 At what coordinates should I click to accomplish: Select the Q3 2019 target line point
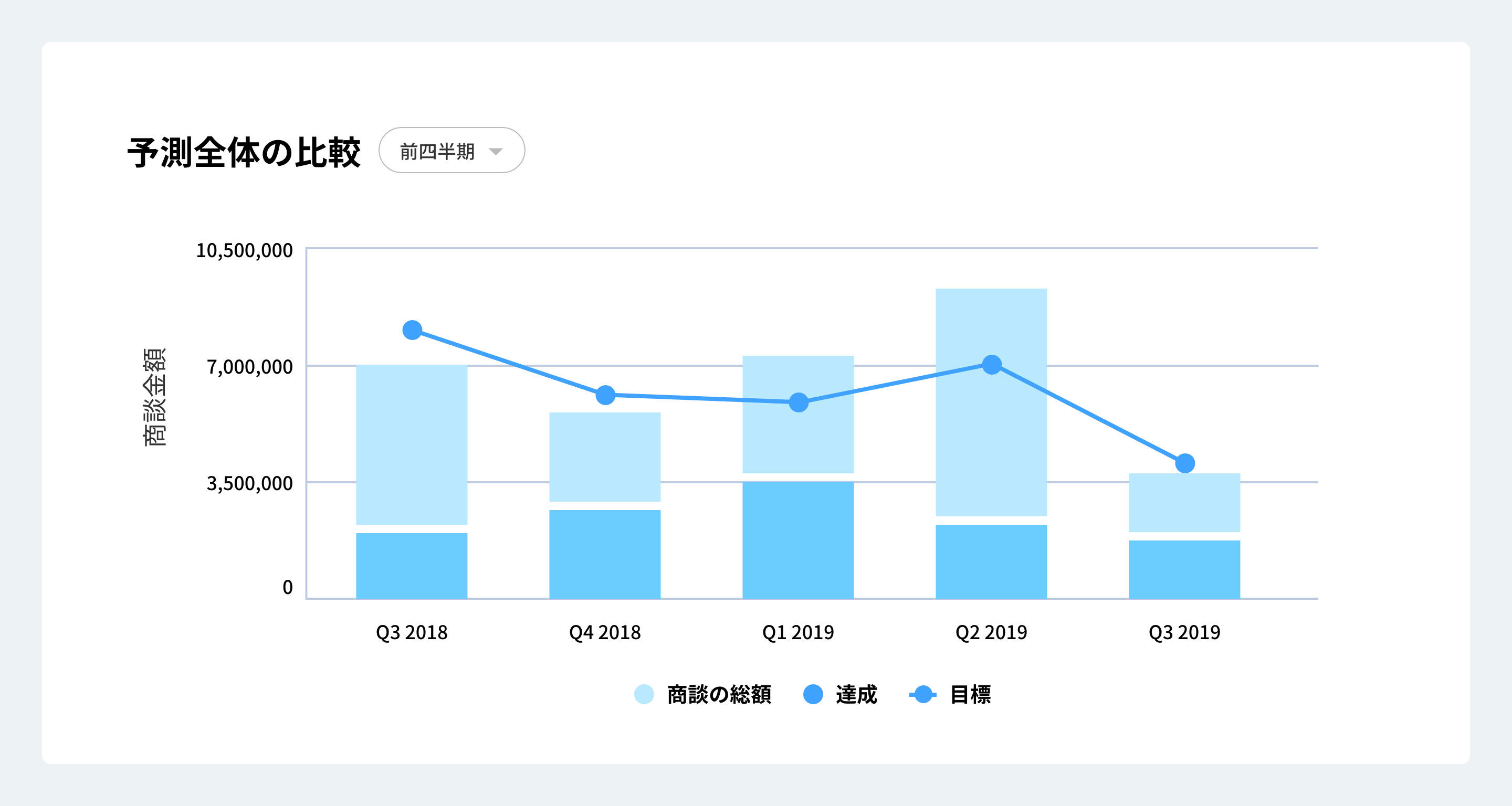point(1184,463)
